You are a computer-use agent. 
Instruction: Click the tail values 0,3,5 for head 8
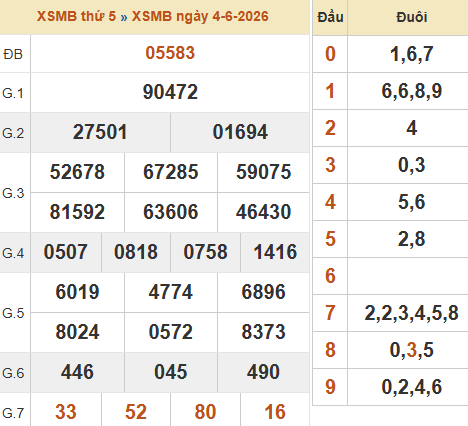coord(412,350)
